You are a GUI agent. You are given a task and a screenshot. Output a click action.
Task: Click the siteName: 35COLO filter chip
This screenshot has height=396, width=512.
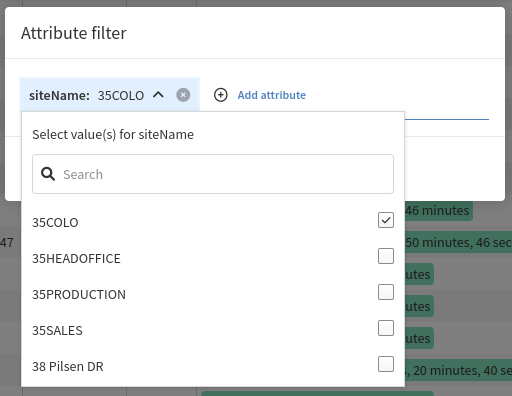(109, 95)
